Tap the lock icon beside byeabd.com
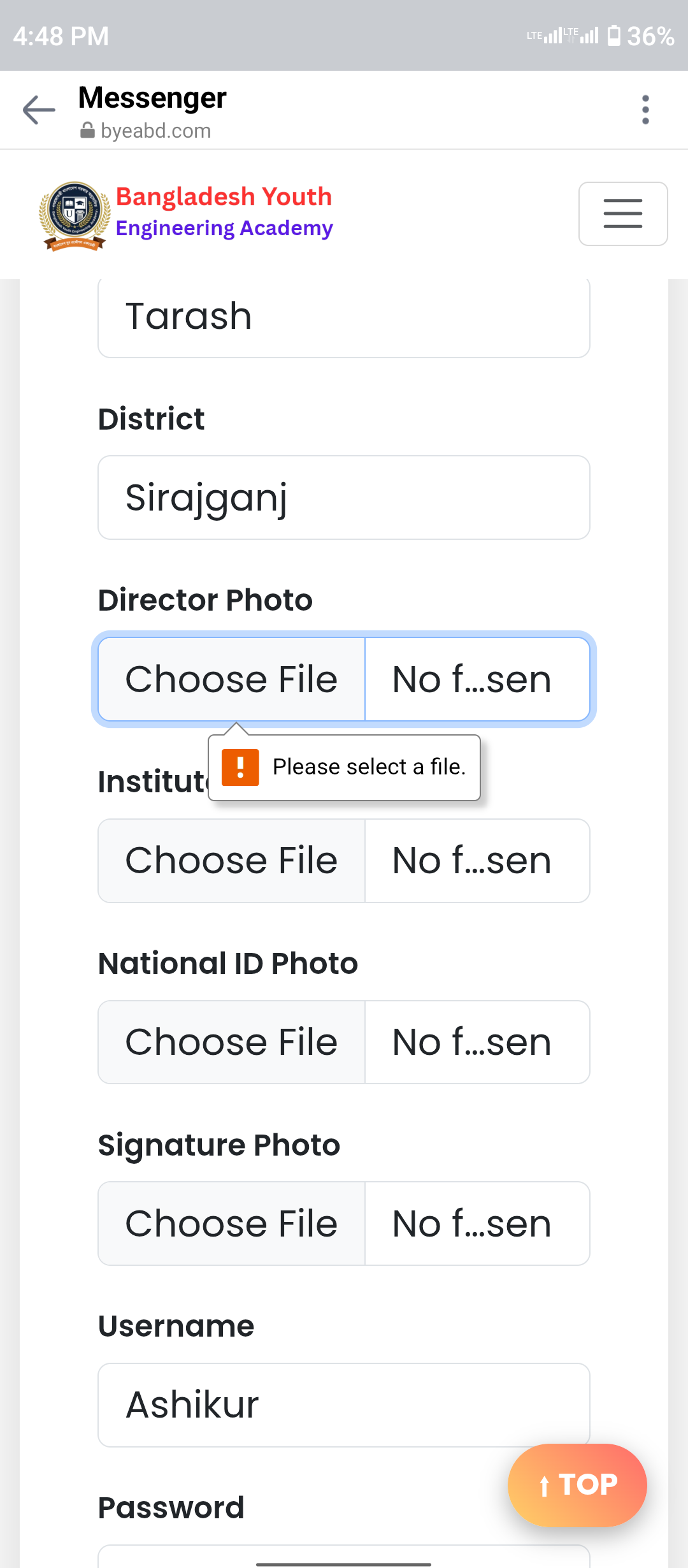The image size is (688, 1568). (87, 131)
